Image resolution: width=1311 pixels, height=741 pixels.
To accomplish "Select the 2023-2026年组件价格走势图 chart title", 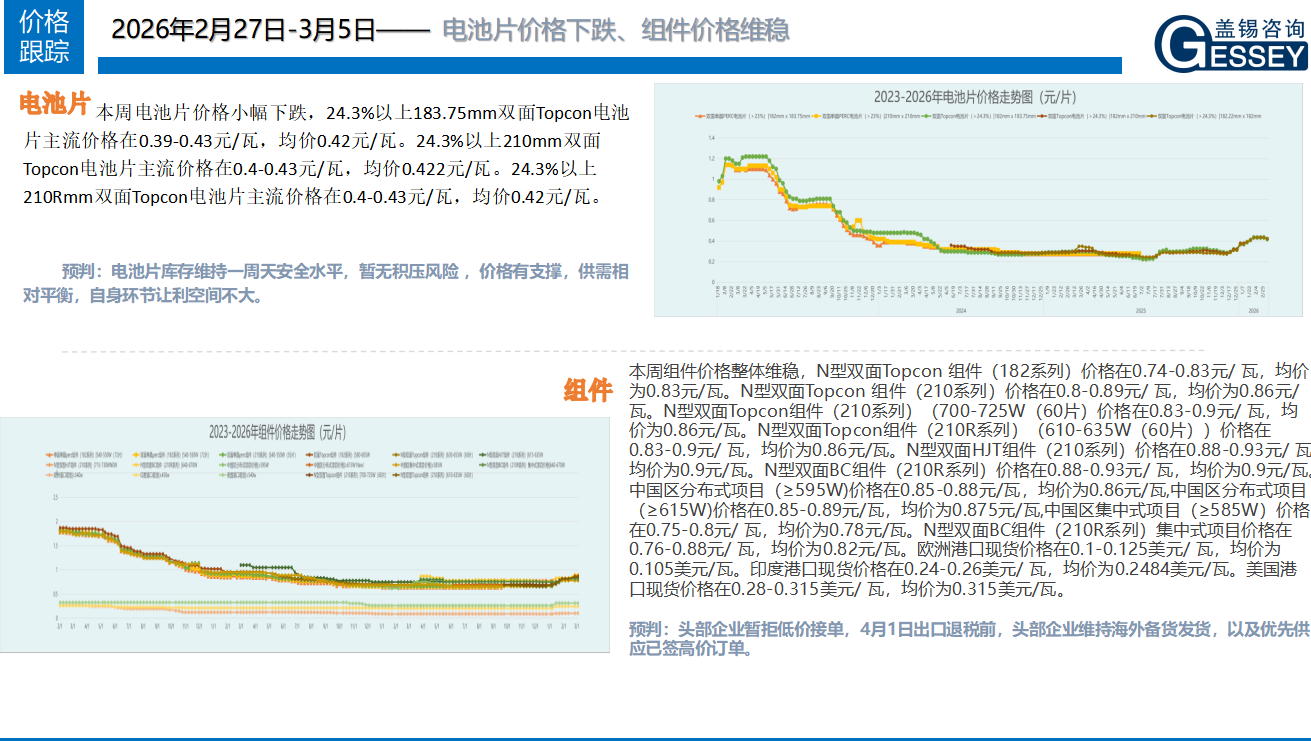I will tap(277, 432).
